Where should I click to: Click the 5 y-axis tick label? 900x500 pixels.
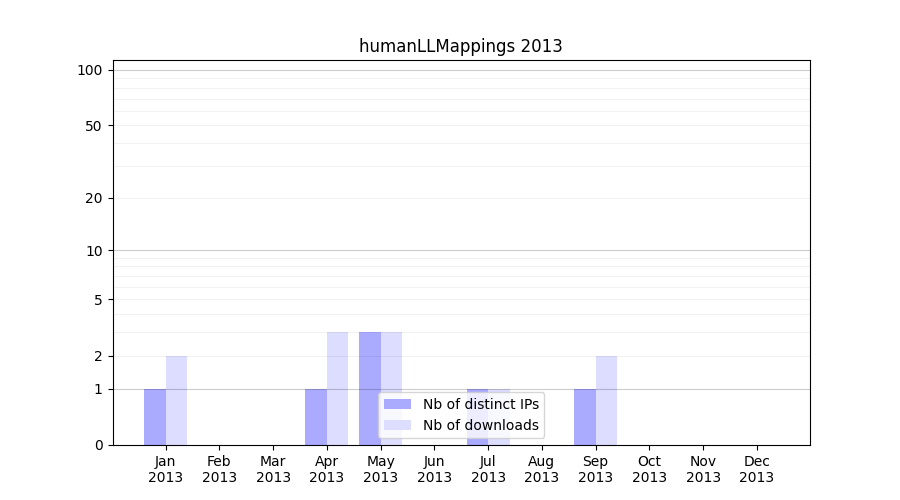click(x=98, y=299)
